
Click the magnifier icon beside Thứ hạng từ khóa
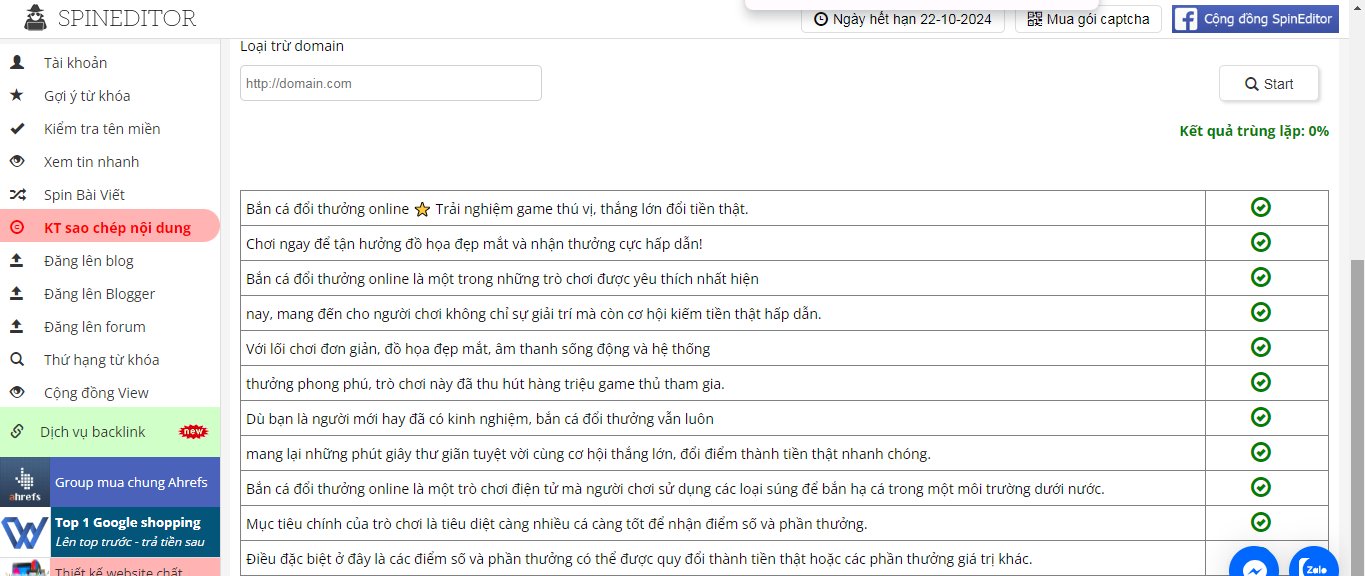point(17,360)
